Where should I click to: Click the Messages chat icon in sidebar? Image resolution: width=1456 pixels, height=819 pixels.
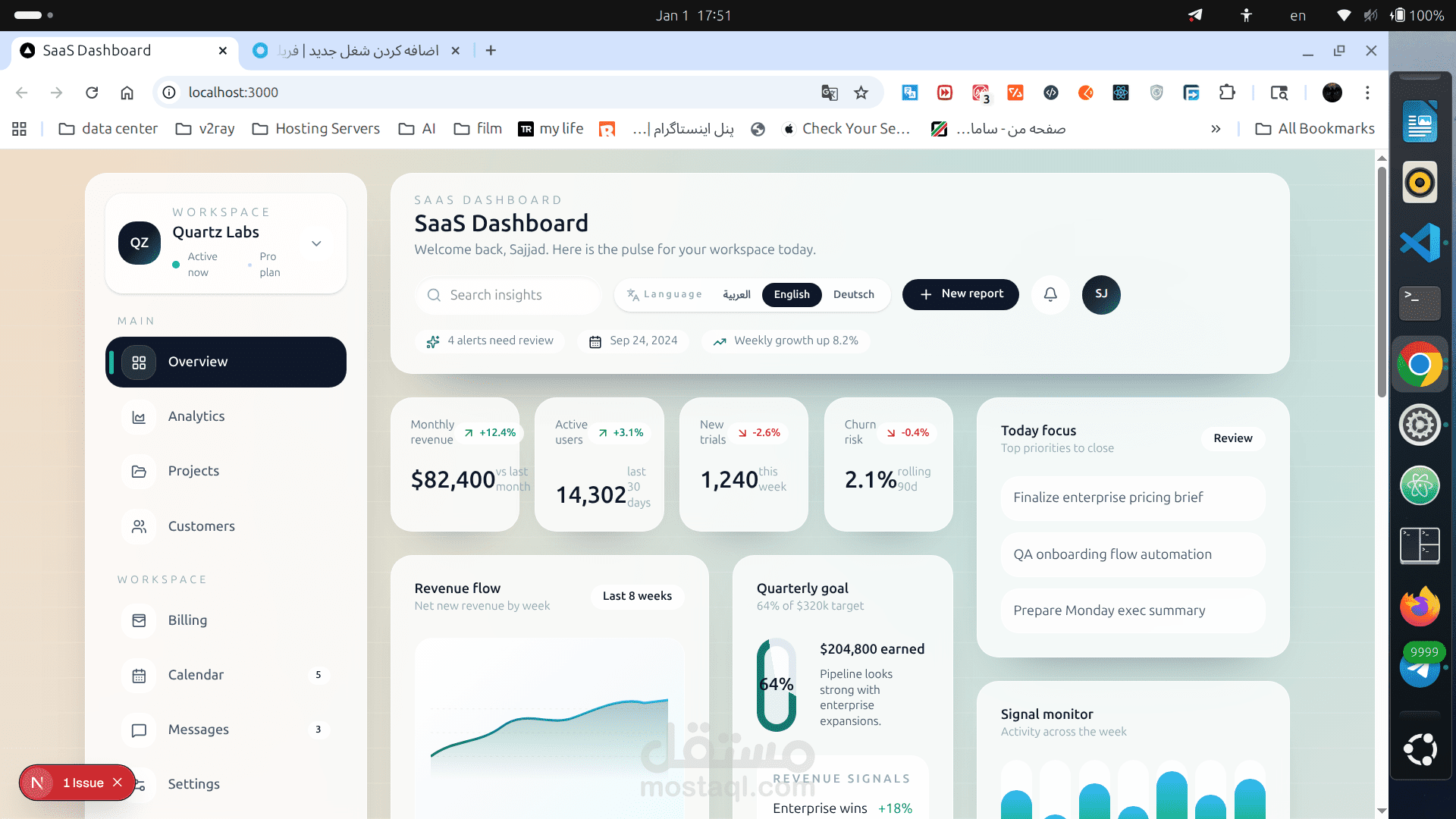click(139, 730)
